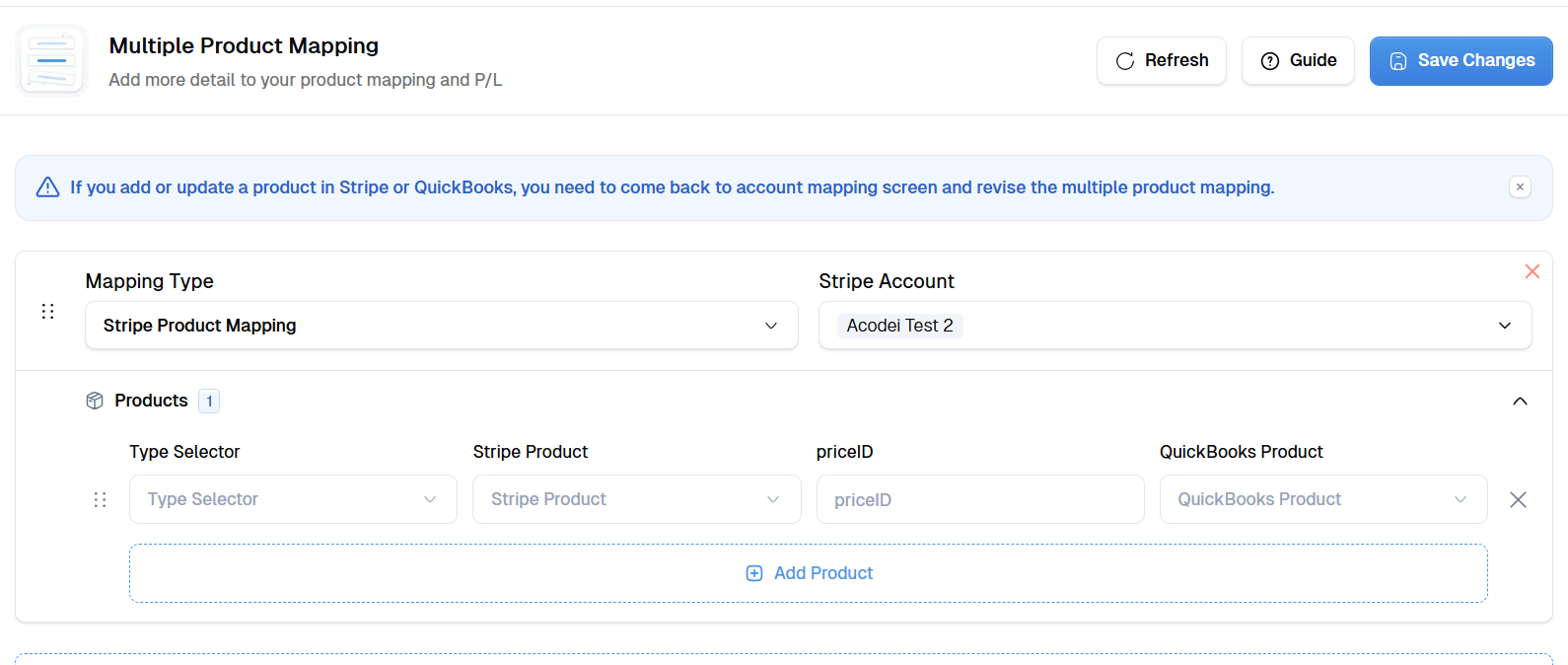1568x665 pixels.
Task: Remove the product row with X
Action: coord(1519,500)
